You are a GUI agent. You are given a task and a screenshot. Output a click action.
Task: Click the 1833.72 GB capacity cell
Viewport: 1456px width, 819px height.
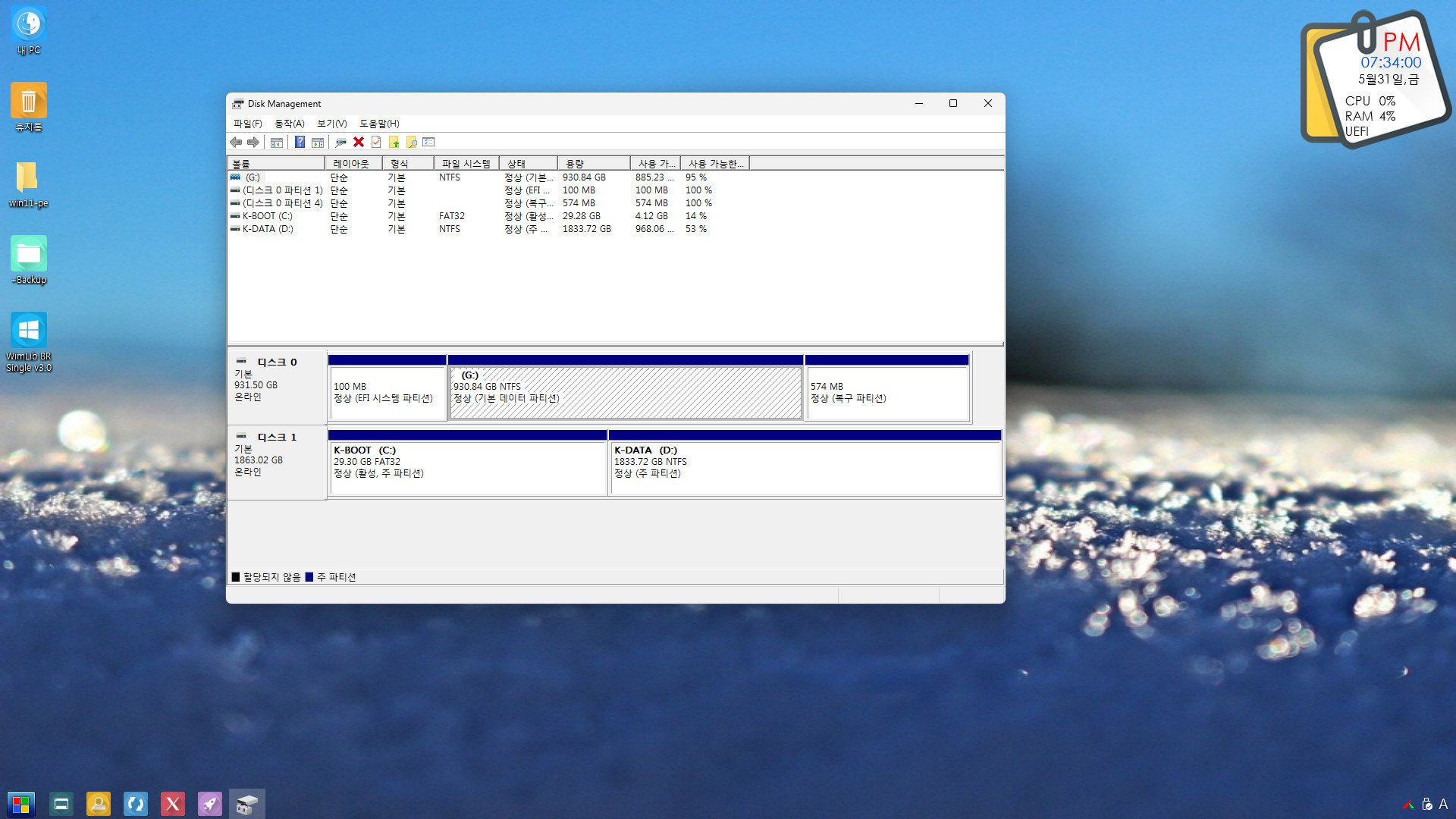[586, 229]
